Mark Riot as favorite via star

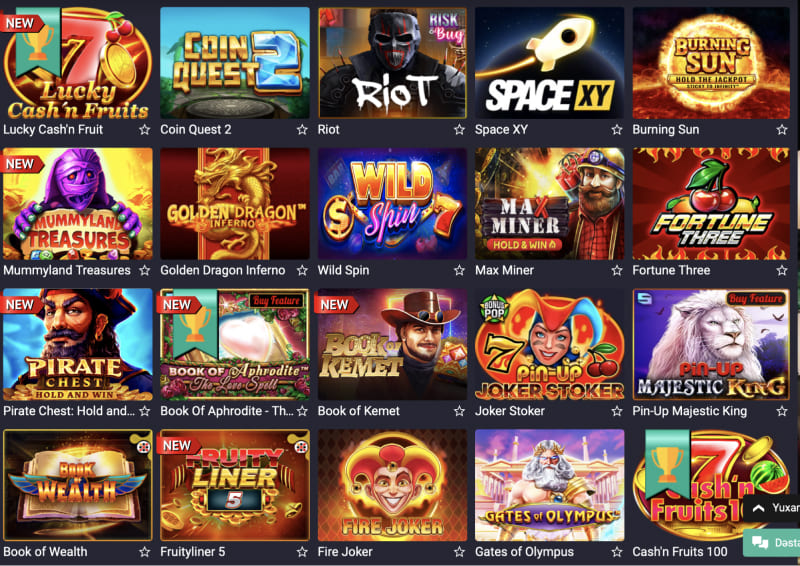tap(460, 130)
